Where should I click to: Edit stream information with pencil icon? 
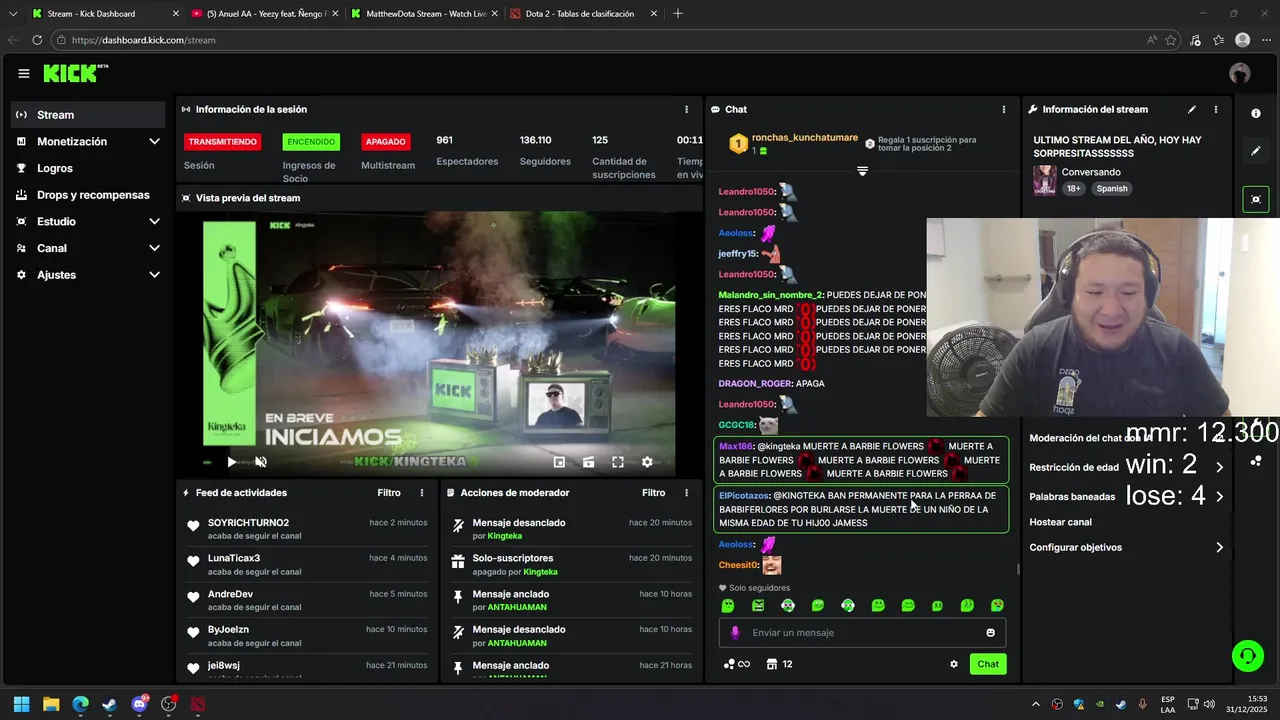(1191, 109)
